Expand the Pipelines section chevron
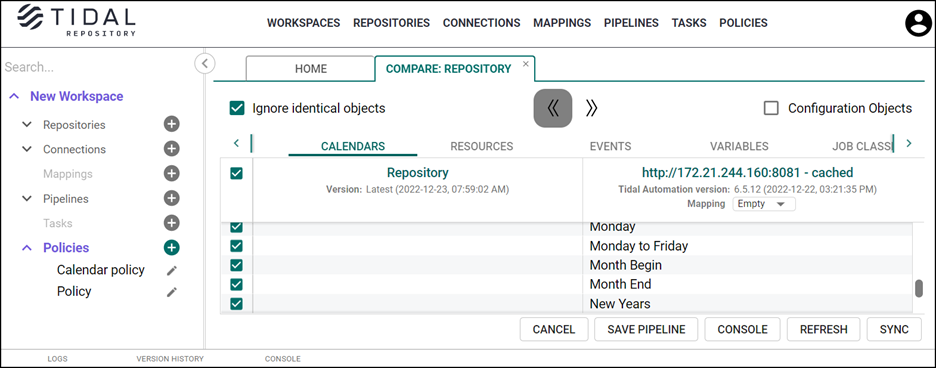 pyautogui.click(x=27, y=198)
